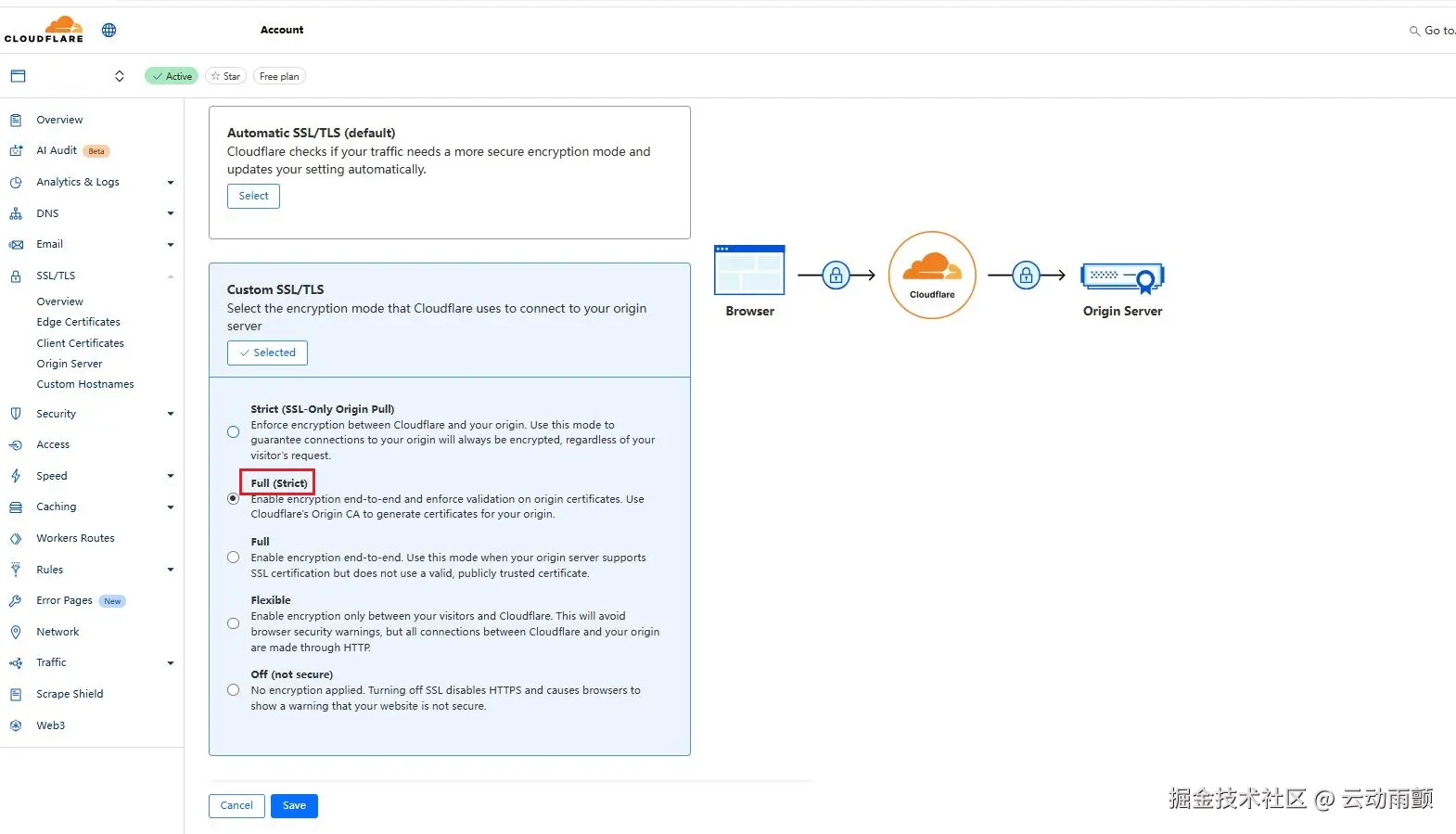Click the Access sidebar icon
This screenshot has width=1456, height=834.
[x=16, y=445]
